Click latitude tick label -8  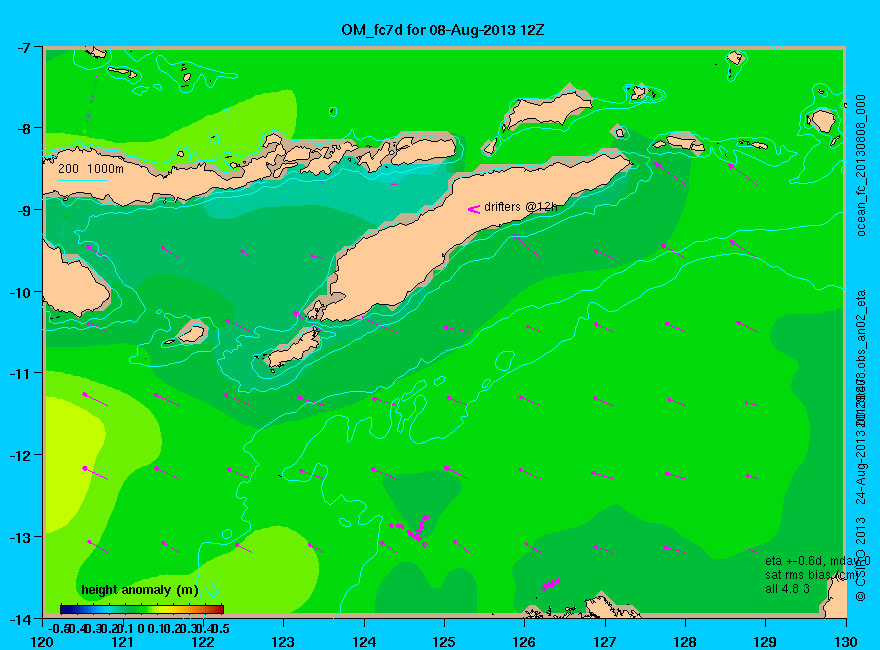pyautogui.click(x=23, y=129)
